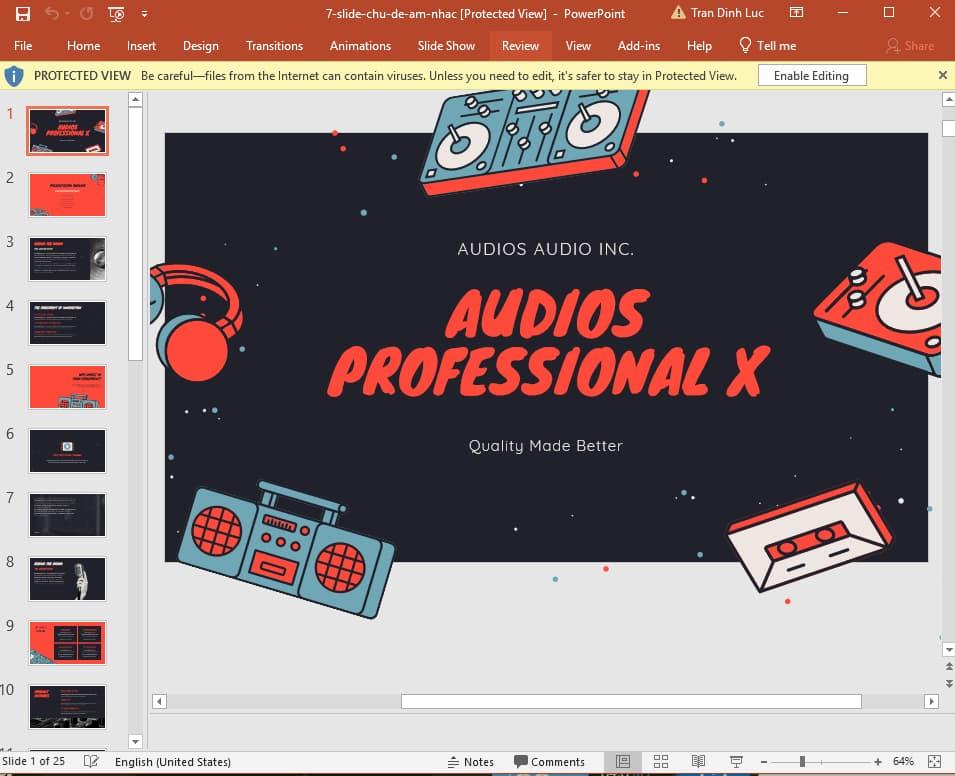Toggle Normal view in the status bar

[x=622, y=761]
